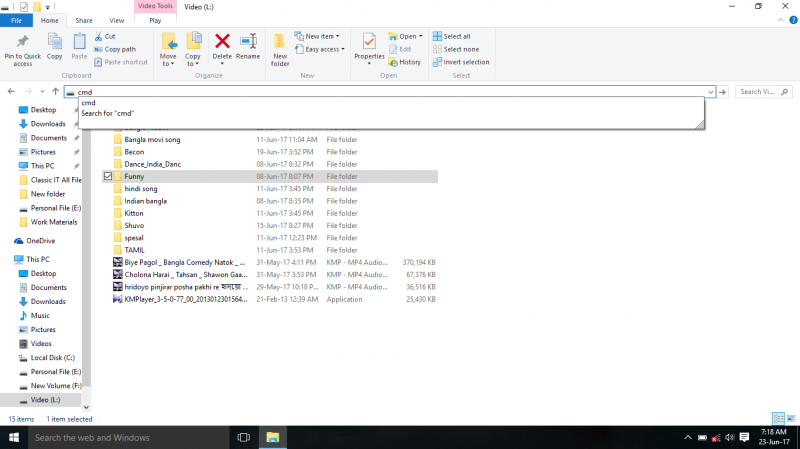
Task: Open the Action Center notifications icon
Action: 744,437
